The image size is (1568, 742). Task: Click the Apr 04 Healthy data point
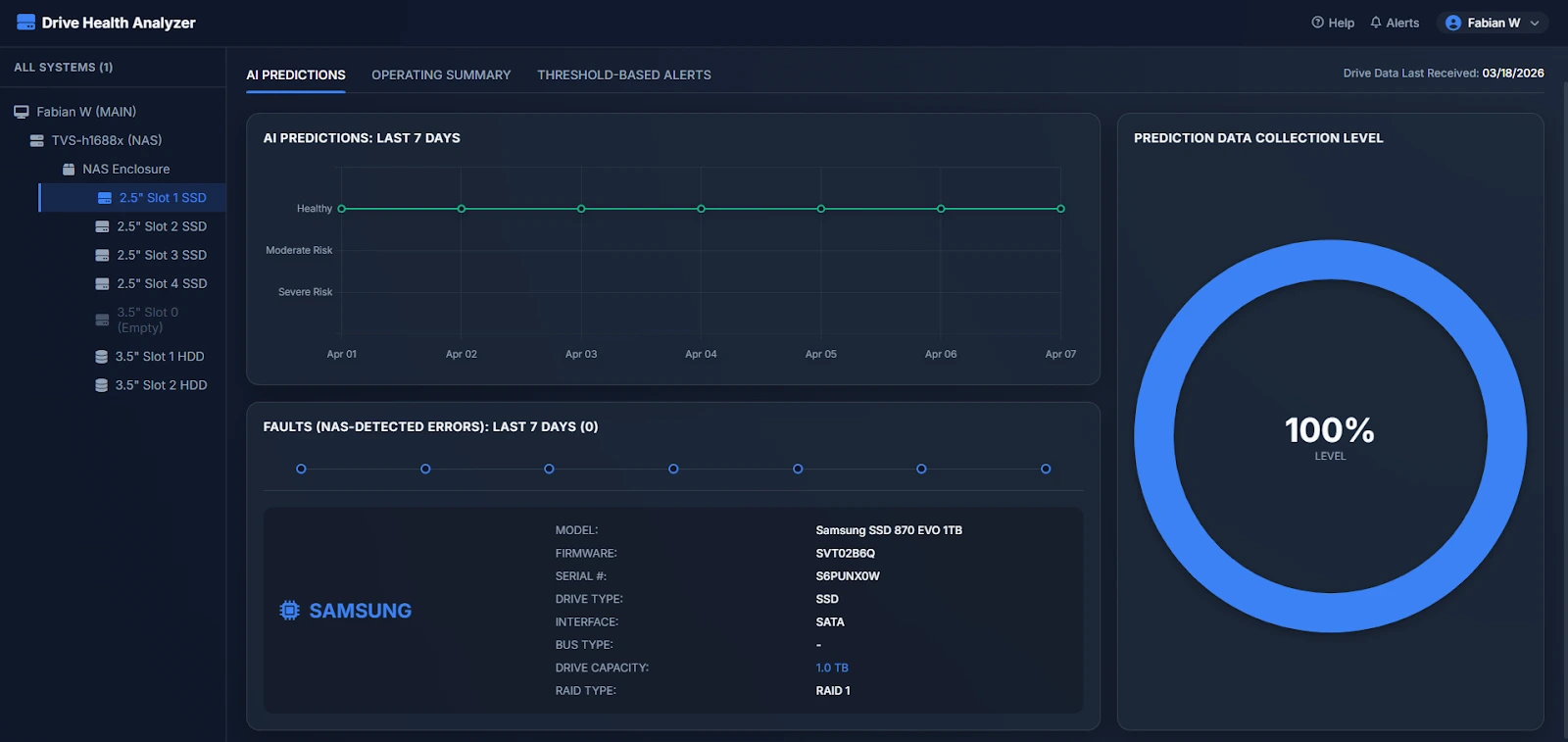pyautogui.click(x=701, y=209)
